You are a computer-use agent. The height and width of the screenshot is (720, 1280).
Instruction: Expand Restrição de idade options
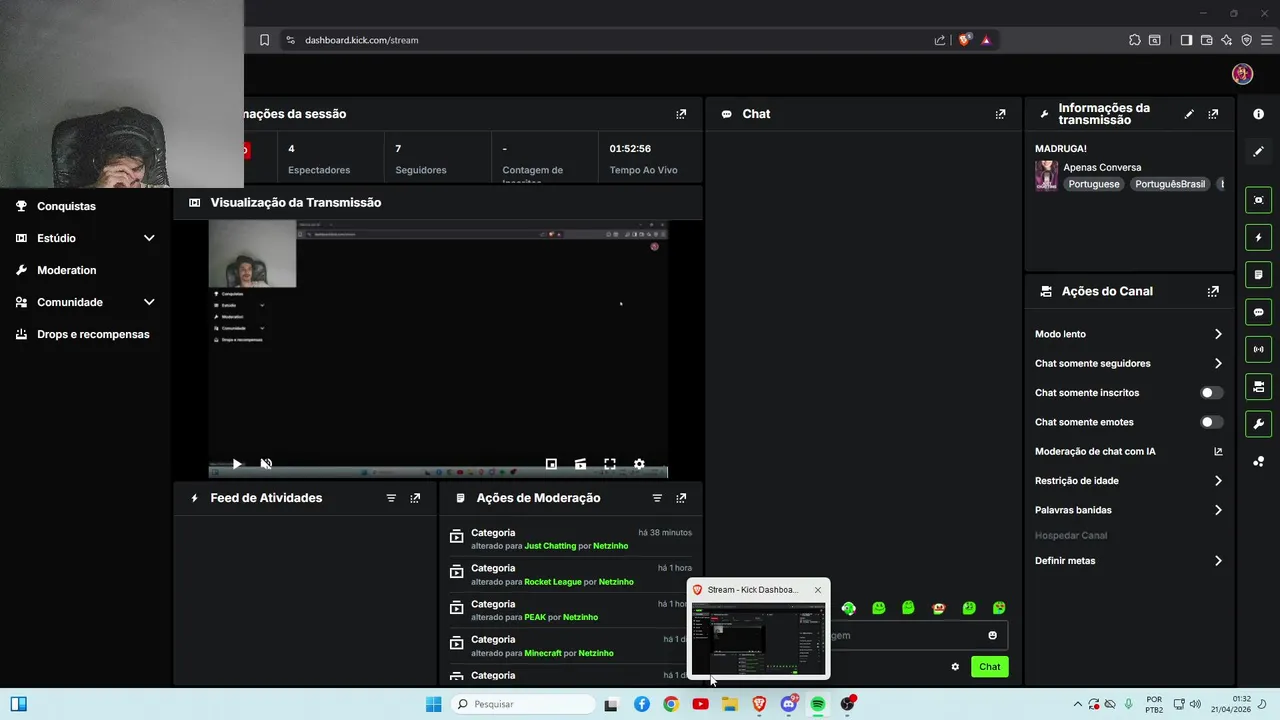pyautogui.click(x=1218, y=481)
